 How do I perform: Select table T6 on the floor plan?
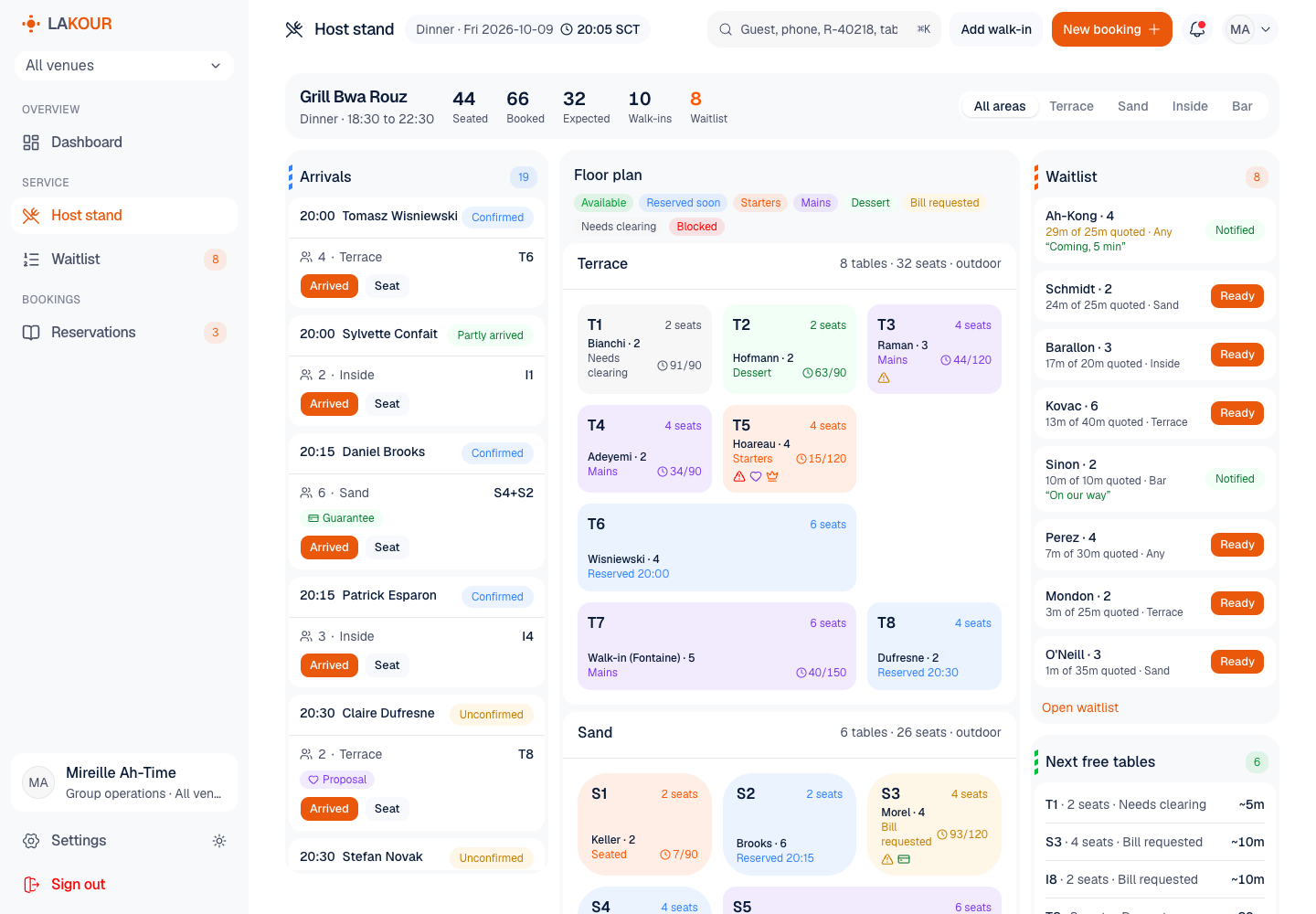[x=717, y=547]
